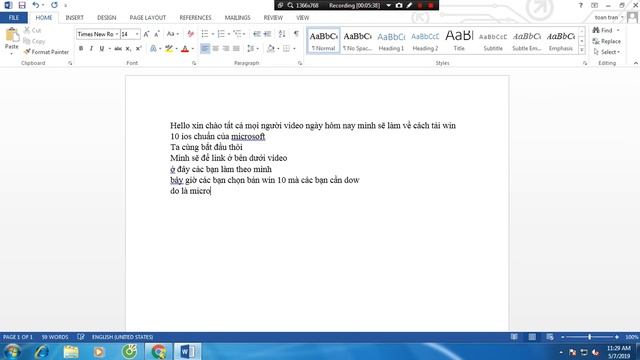Screen dimensions: 640x360
Task: Switch to the REFERENCES tab
Action: (196, 18)
